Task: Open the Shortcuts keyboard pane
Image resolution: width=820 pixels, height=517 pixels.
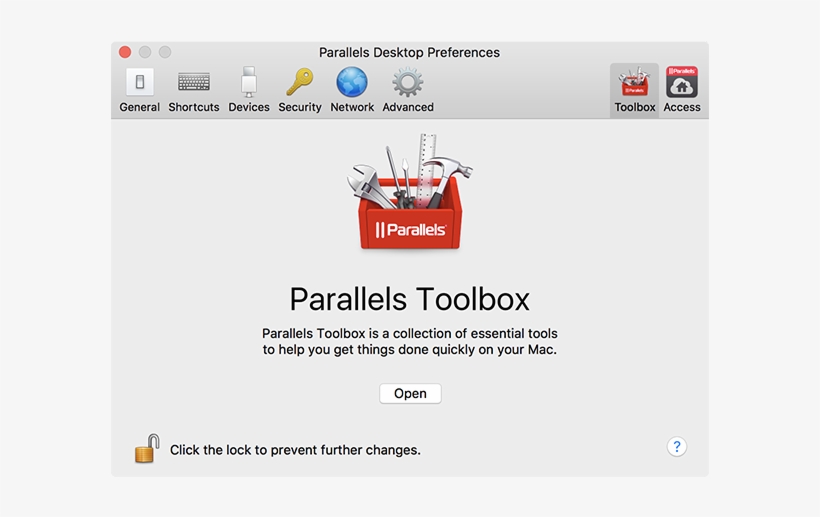Action: [x=193, y=90]
